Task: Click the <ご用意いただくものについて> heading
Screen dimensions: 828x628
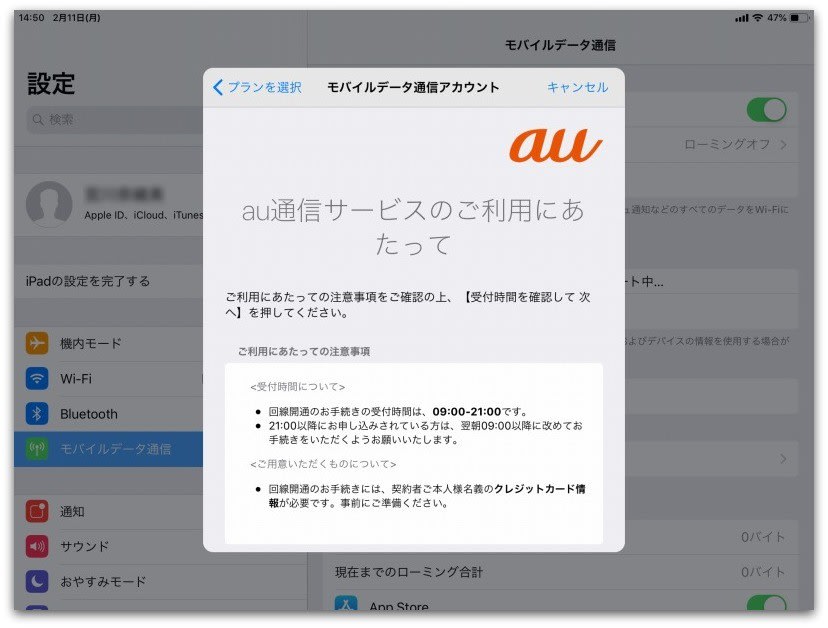Action: click(323, 464)
